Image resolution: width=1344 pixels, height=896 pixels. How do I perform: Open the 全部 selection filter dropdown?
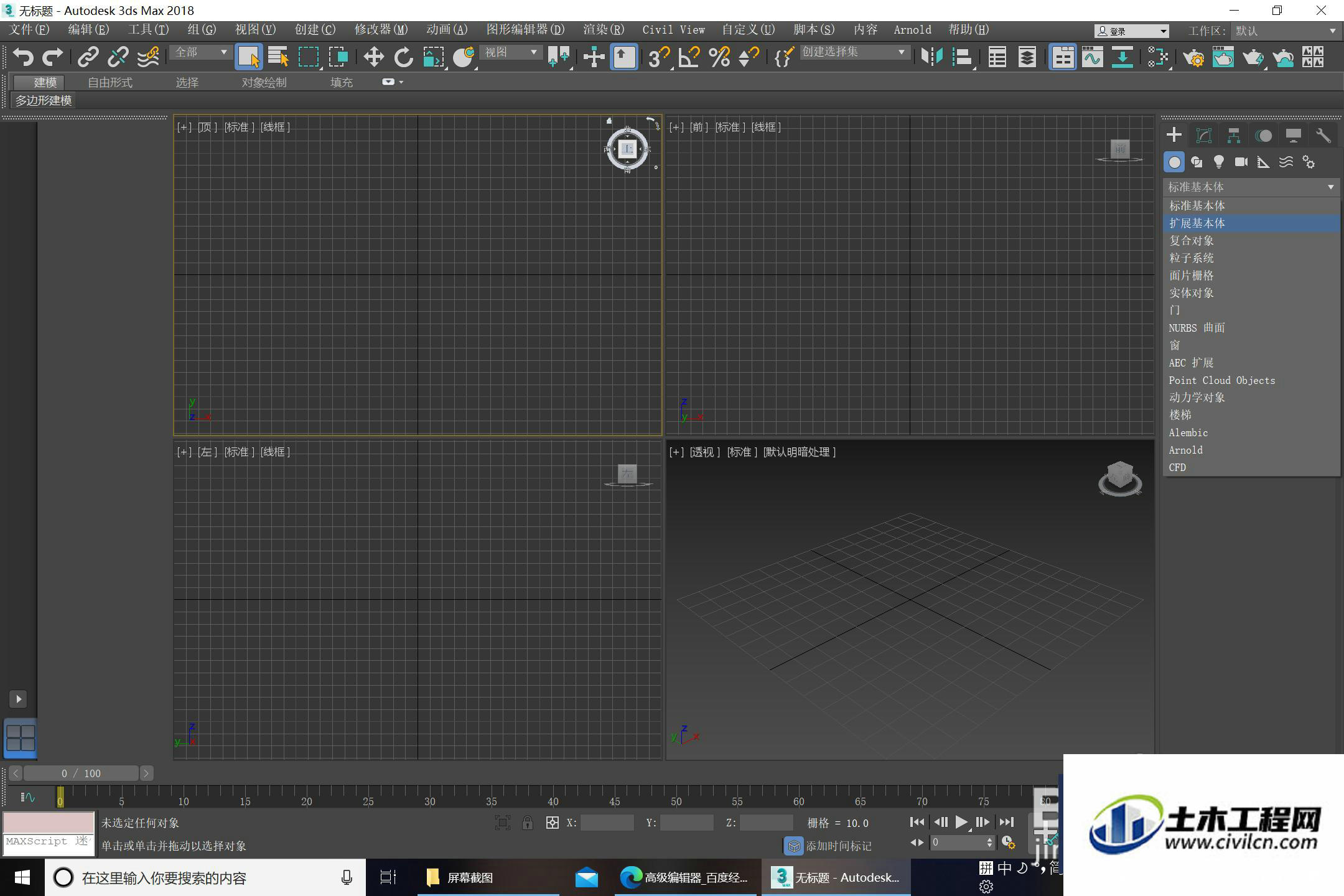[x=200, y=53]
